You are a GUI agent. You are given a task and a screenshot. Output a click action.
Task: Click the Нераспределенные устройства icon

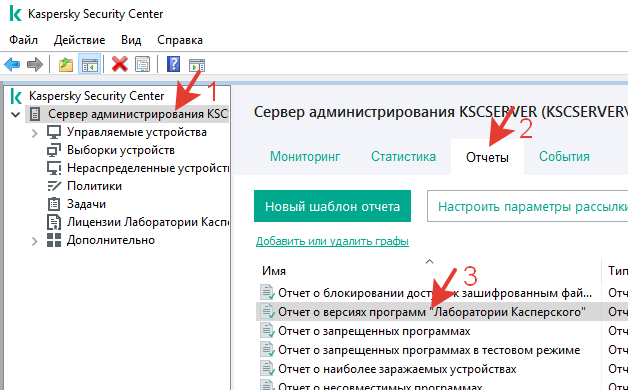coord(54,168)
